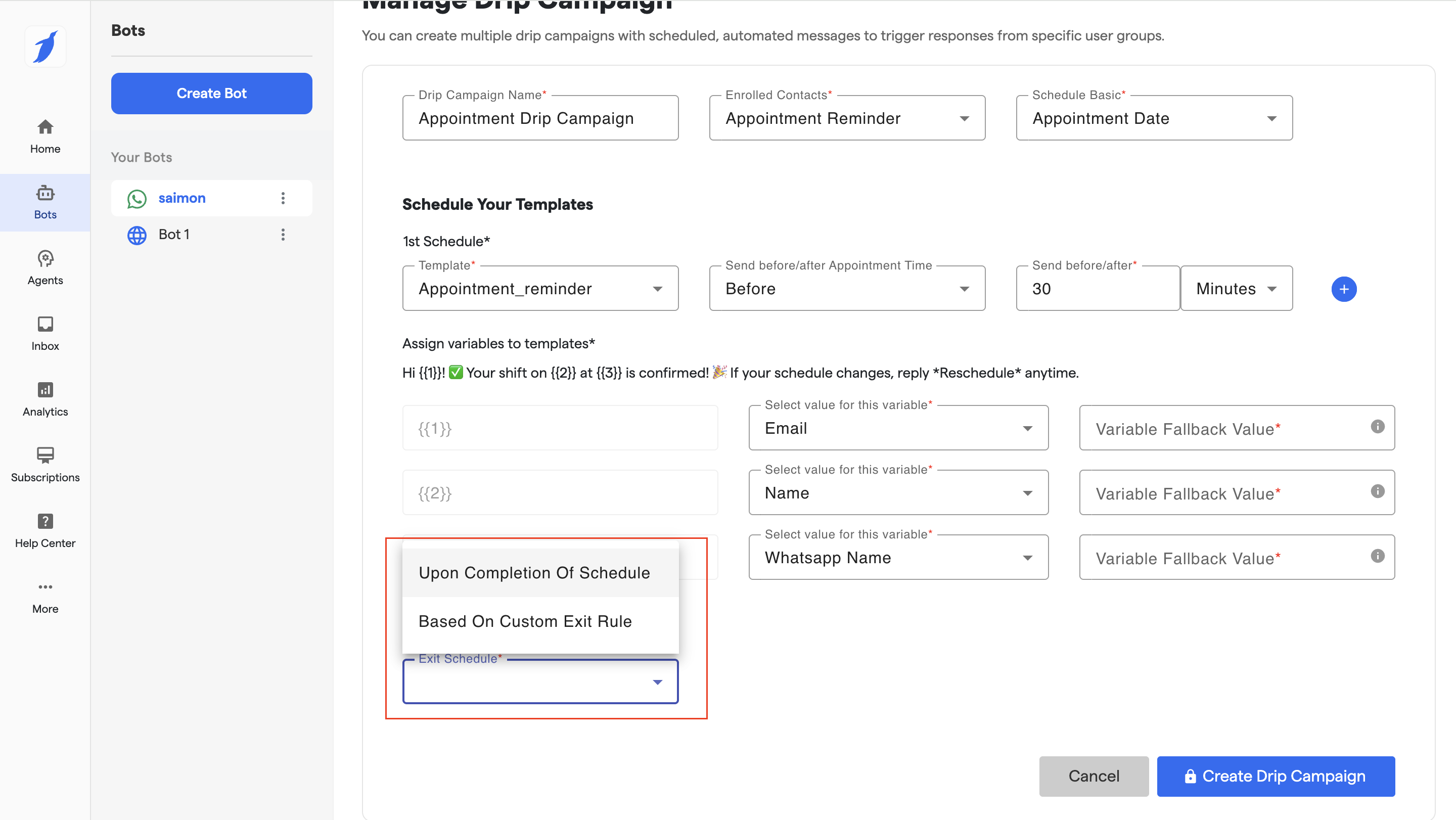Viewport: 1456px width, 820px height.
Task: Open Help Center from sidebar
Action: 45,530
